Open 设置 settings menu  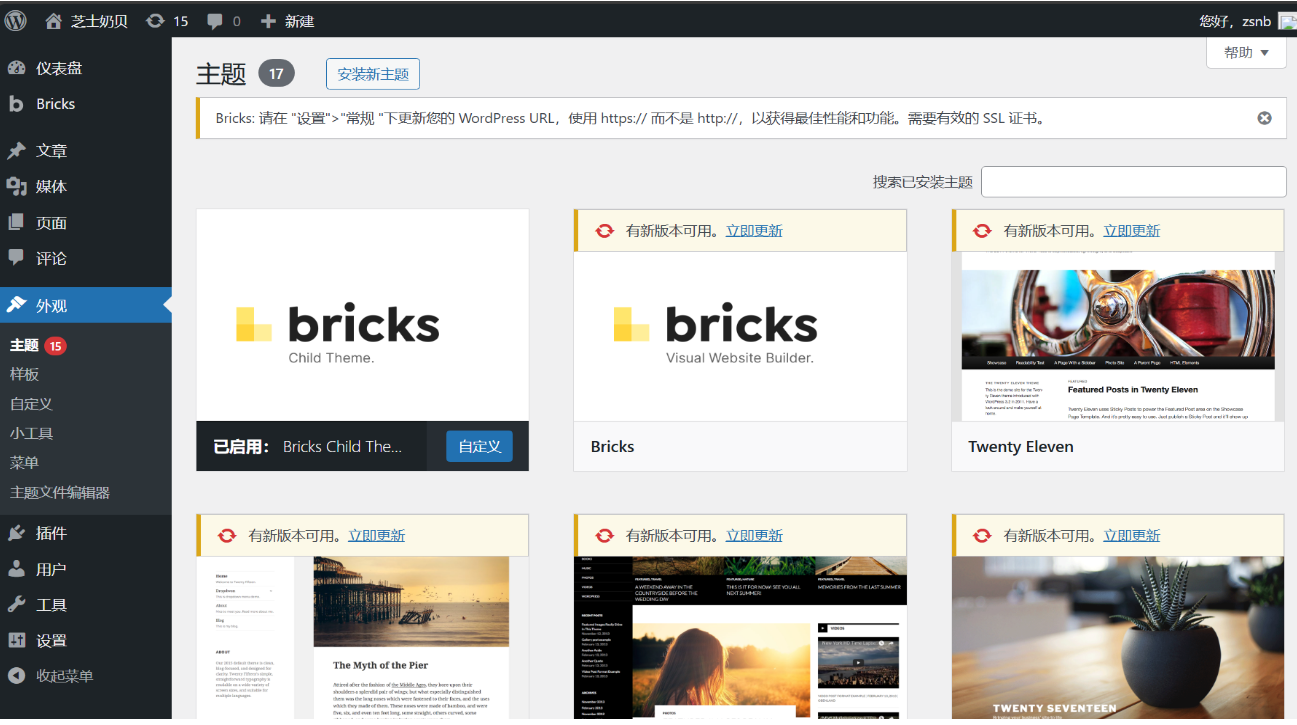tap(51, 640)
